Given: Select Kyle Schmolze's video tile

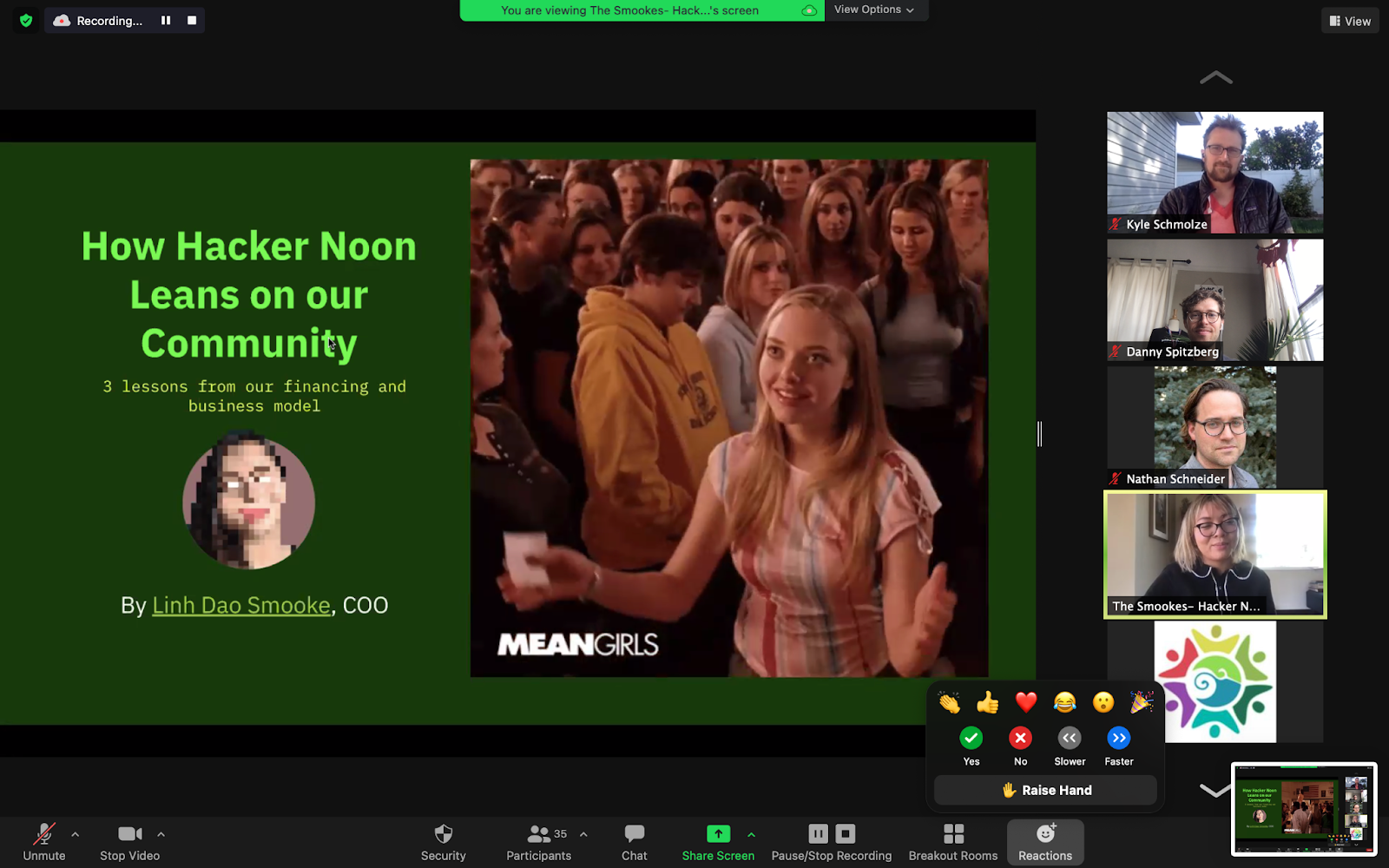Looking at the screenshot, I should 1215,173.
